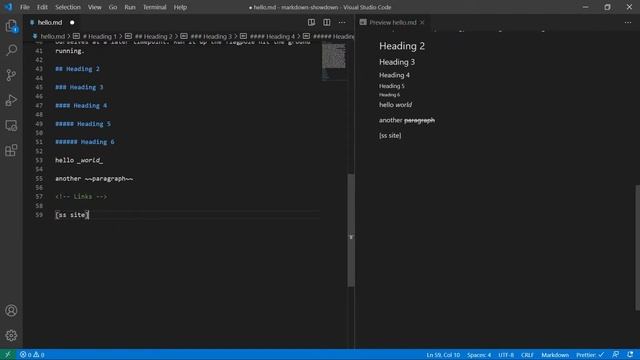Click 'another ~~paragraph~~' line in editor
Viewport: 640px width, 360px height.
point(94,178)
